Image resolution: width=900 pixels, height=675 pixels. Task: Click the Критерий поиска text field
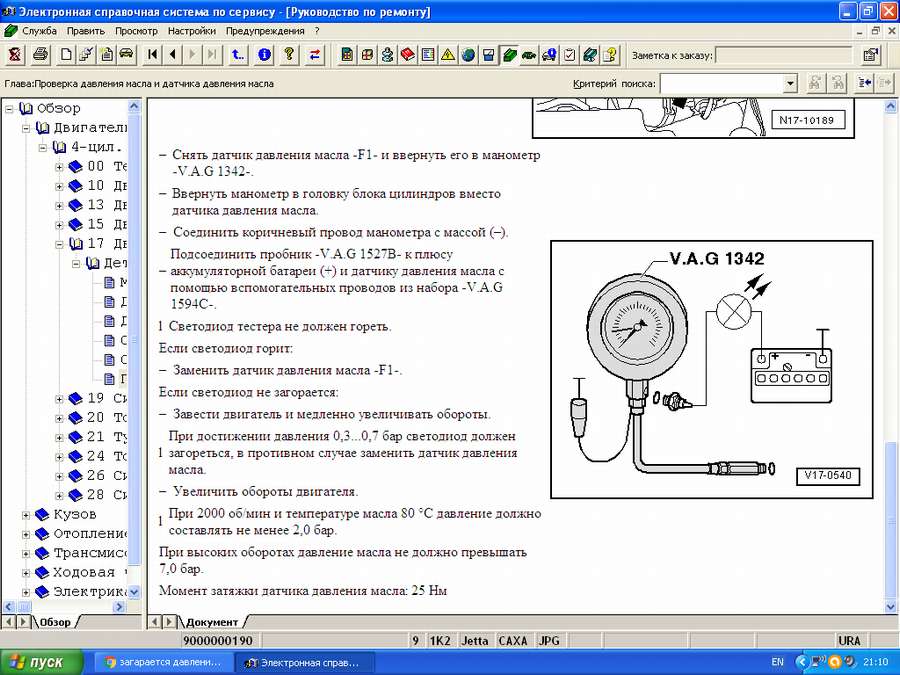(722, 84)
